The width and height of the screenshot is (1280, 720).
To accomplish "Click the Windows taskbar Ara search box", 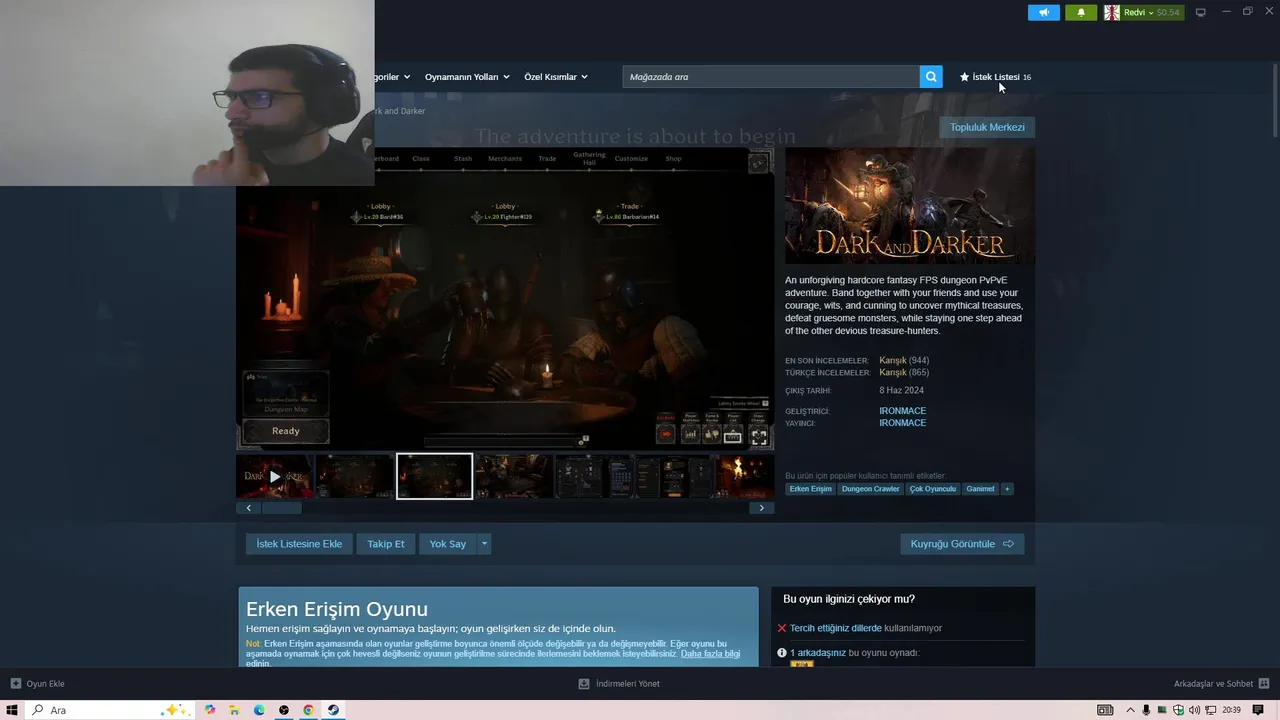I will [x=110, y=710].
